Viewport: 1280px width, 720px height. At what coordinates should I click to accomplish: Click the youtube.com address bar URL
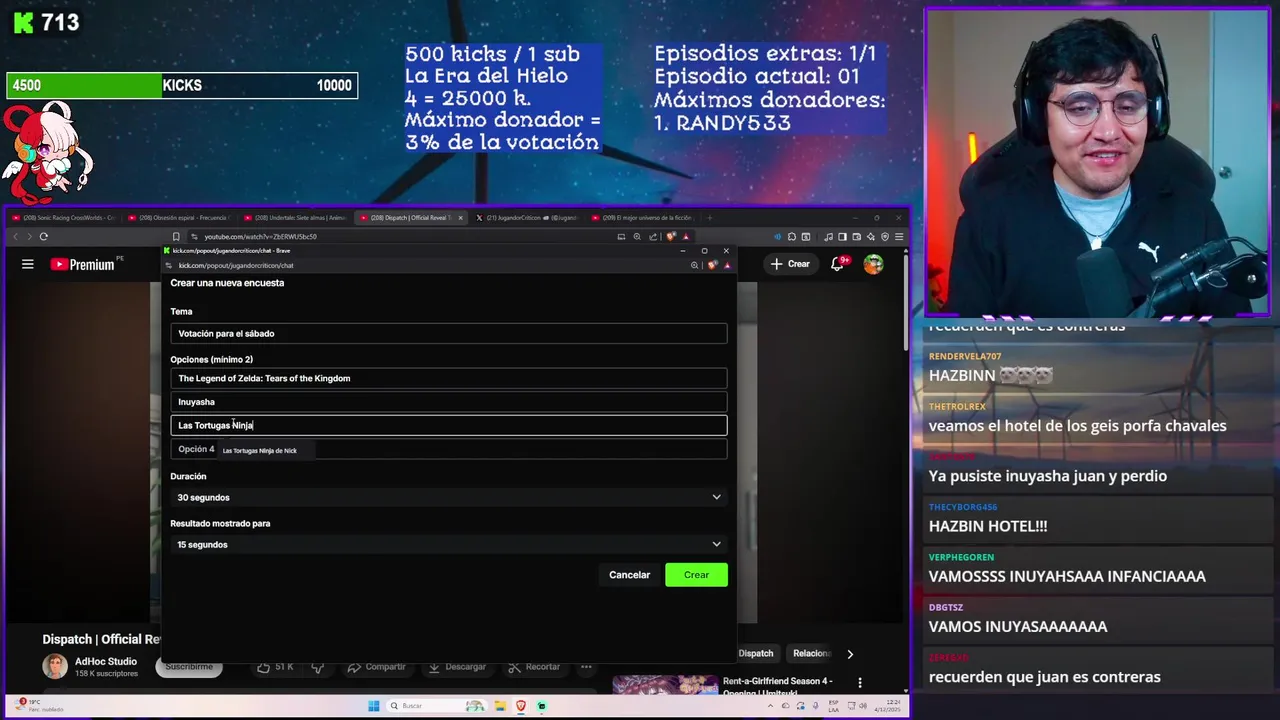(260, 237)
